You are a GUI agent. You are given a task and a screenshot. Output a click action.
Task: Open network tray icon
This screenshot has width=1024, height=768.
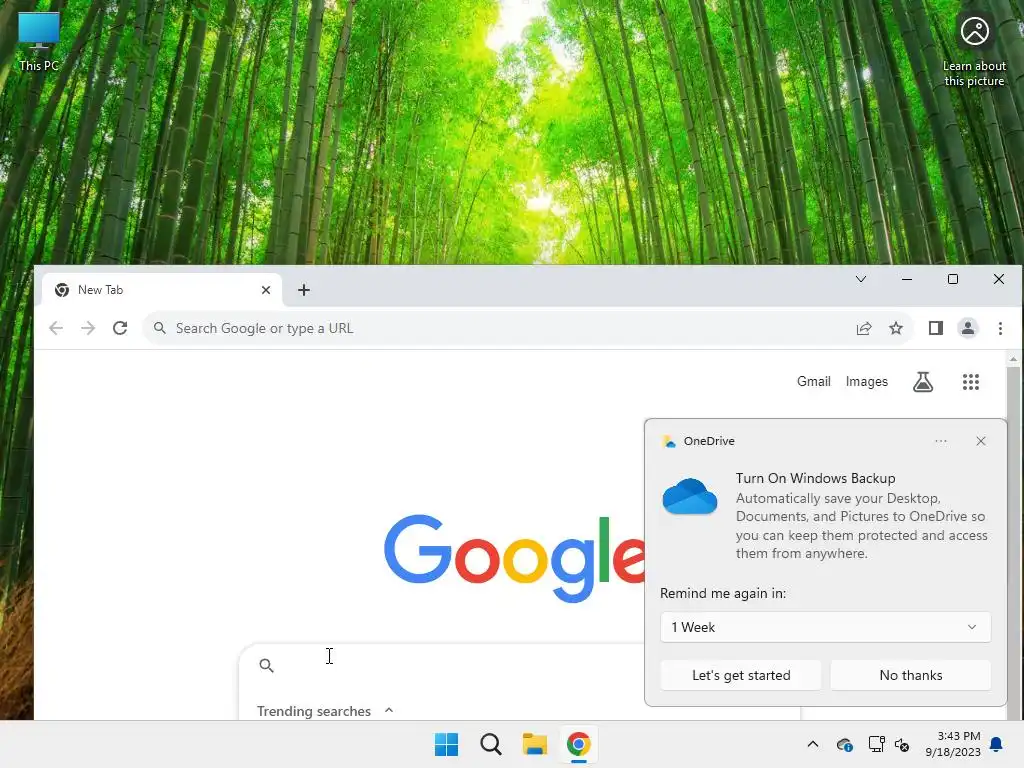click(876, 744)
